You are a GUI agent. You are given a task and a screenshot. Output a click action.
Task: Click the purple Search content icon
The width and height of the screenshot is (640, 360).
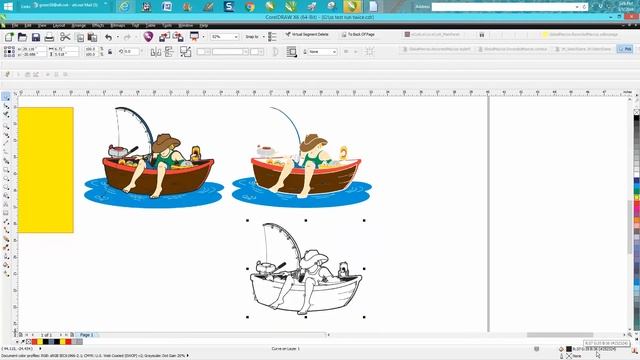click(x=148, y=37)
